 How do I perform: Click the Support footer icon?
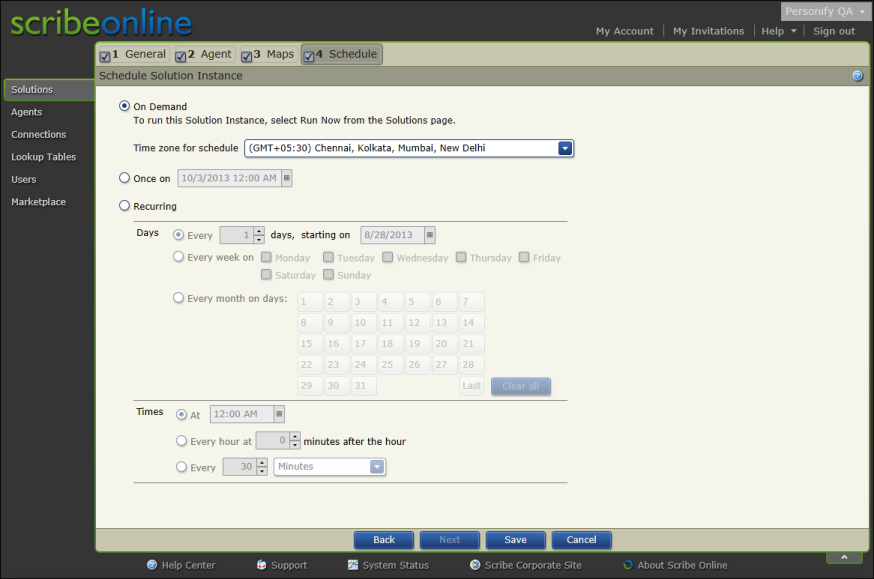[x=261, y=565]
